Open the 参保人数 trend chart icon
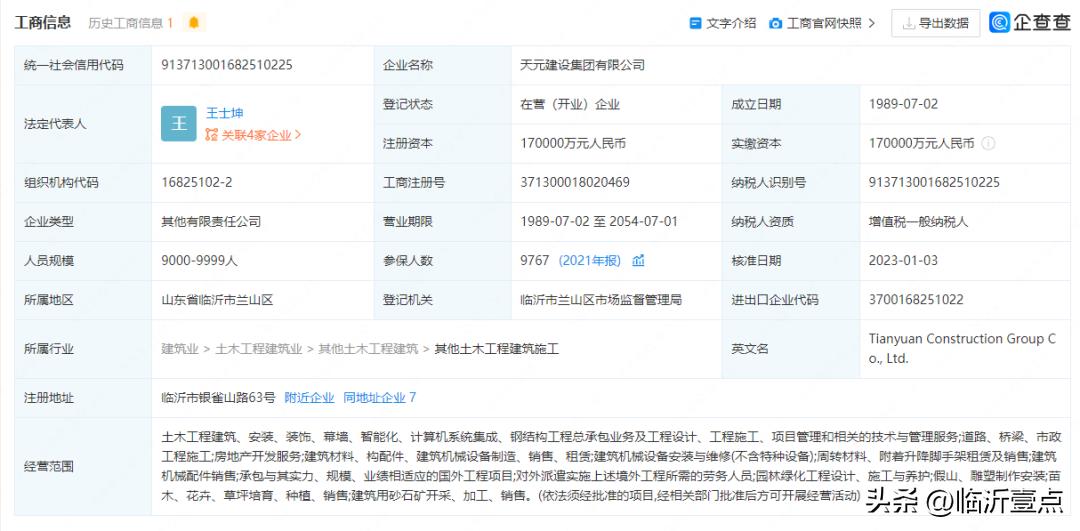Screen dimensions: 1080x531 pyautogui.click(x=638, y=260)
